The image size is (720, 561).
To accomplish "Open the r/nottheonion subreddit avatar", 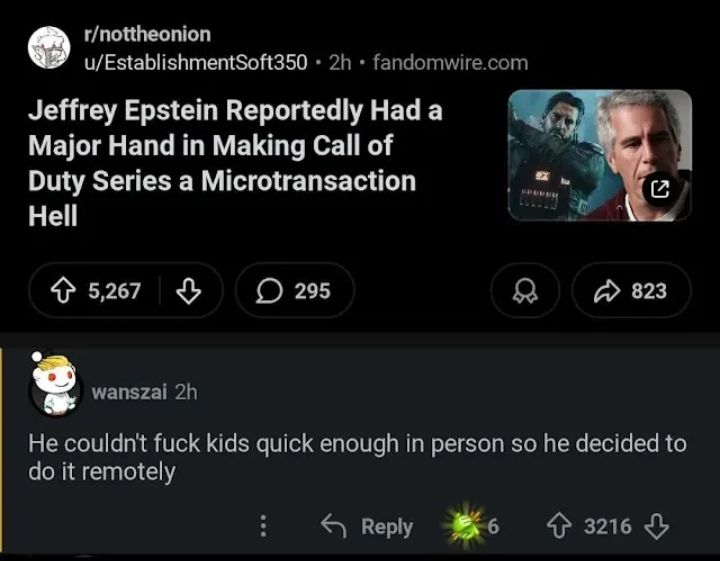I will click(x=47, y=47).
